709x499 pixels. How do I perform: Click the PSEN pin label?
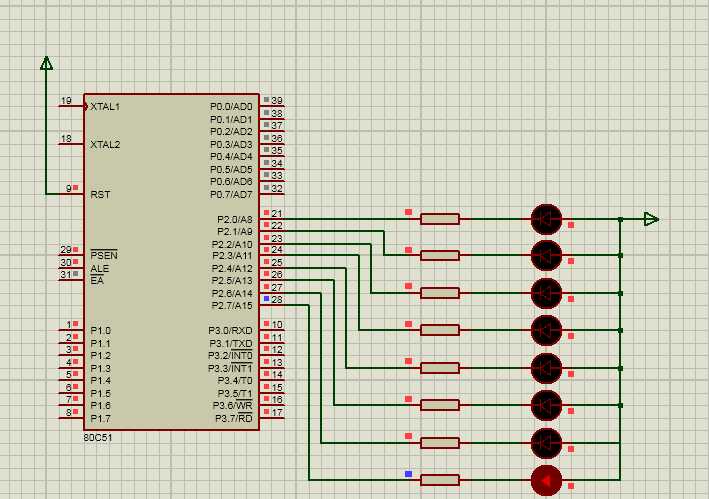pyautogui.click(x=104, y=255)
